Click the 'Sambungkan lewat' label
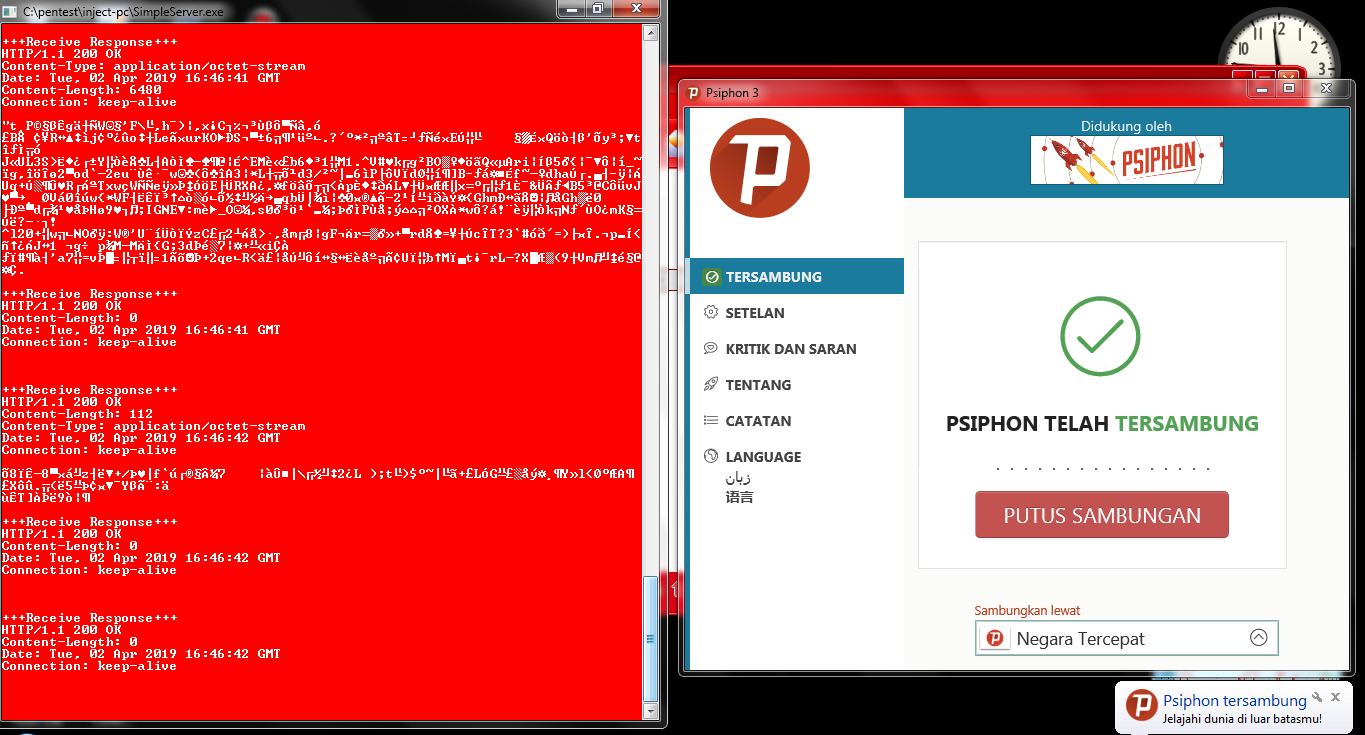1365x735 pixels. tap(1027, 610)
